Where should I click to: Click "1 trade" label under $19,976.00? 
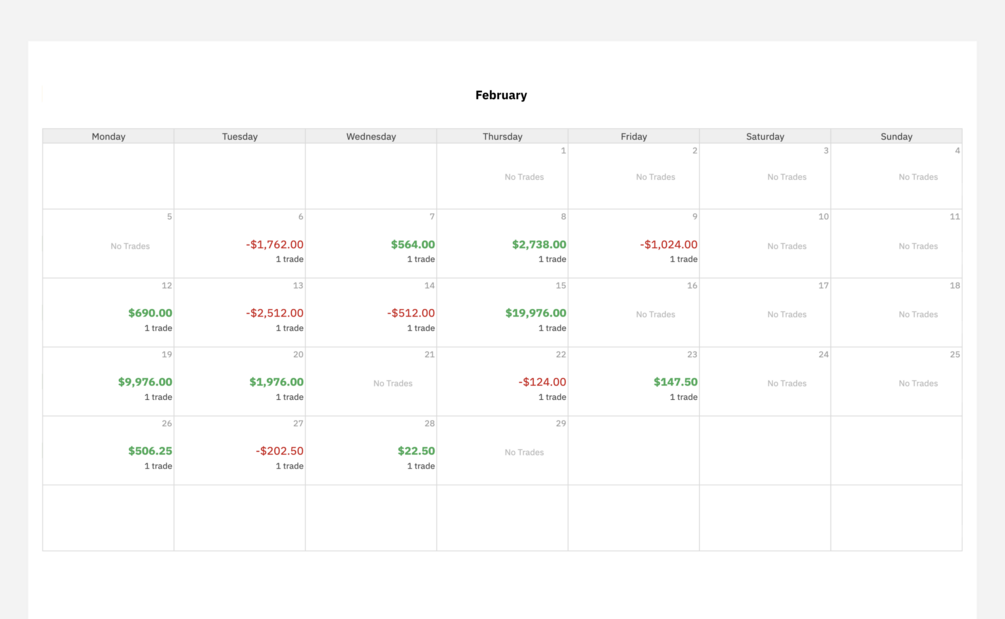click(552, 328)
